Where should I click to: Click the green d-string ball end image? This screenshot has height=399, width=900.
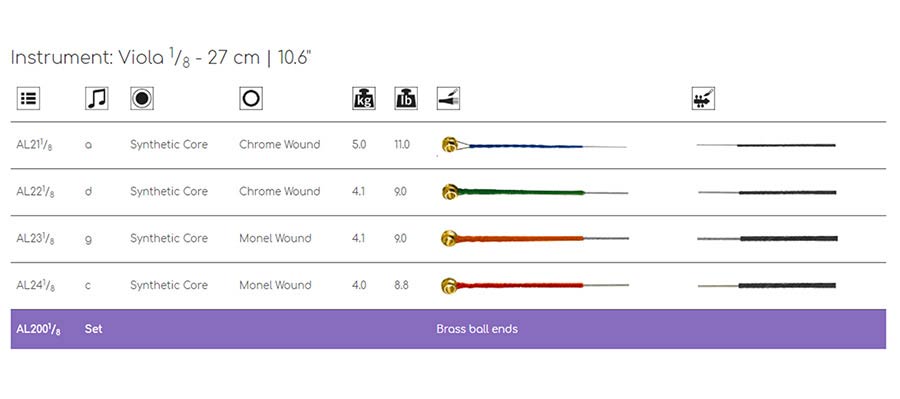pyautogui.click(x=535, y=192)
